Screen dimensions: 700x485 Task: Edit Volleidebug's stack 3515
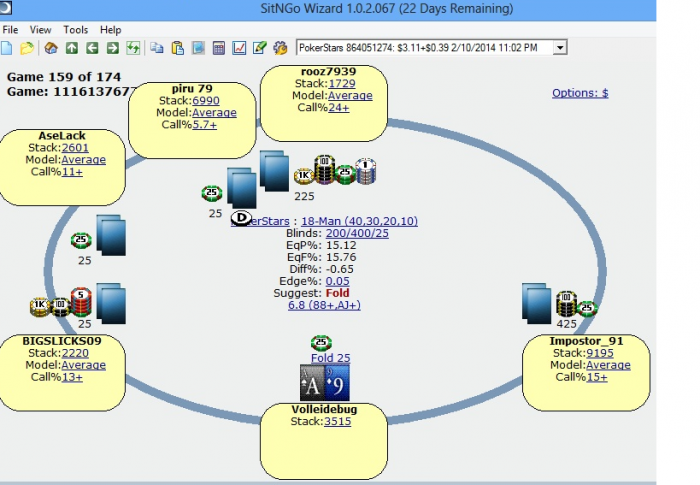[x=338, y=422]
